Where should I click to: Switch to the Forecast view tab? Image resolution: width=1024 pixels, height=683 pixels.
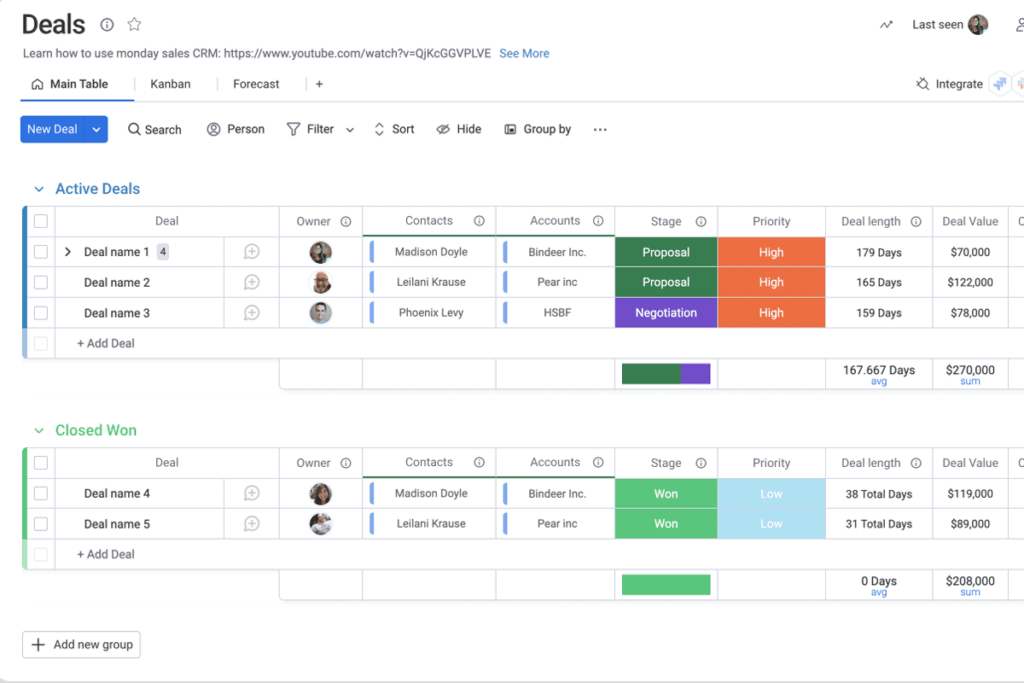[256, 84]
